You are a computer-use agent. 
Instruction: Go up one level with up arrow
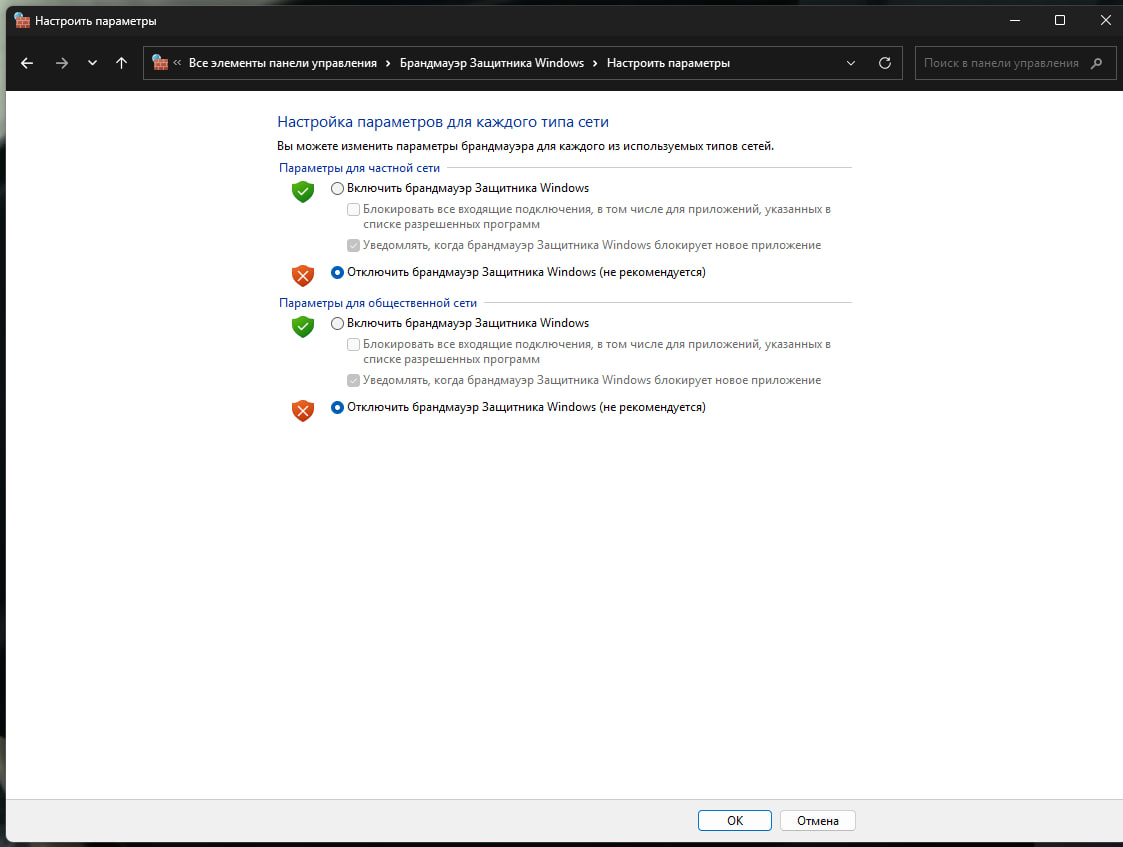(122, 63)
